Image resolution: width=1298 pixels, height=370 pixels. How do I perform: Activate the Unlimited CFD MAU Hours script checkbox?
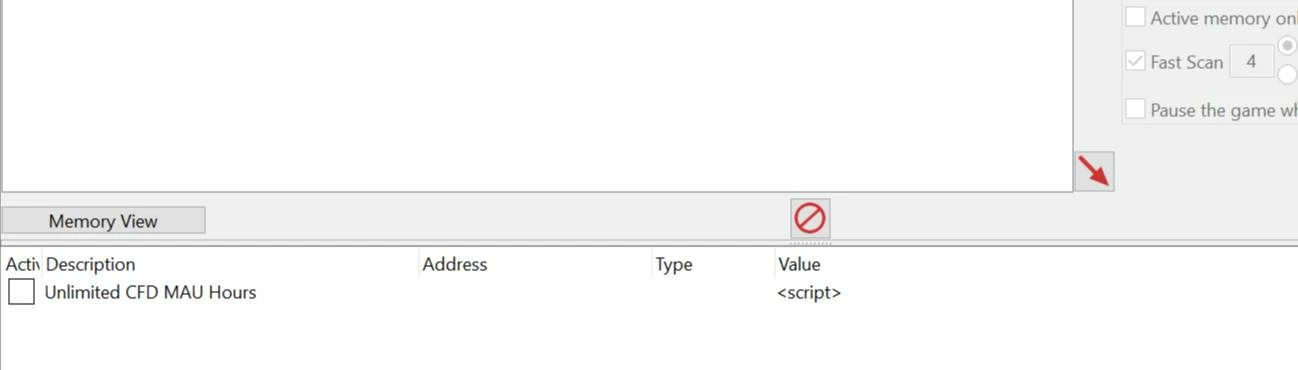tap(21, 292)
